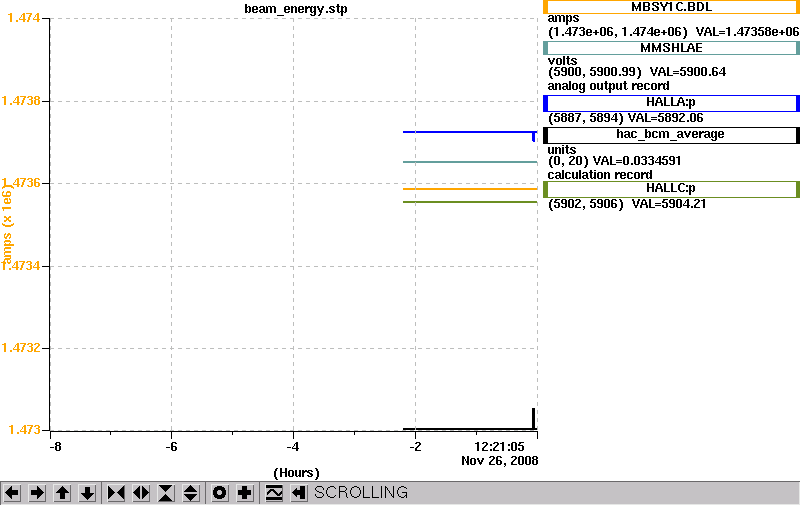Compress the vertical axis with the hourglass triangles icon
Viewport: 800px width, 505px height.
pyautogui.click(x=166, y=493)
